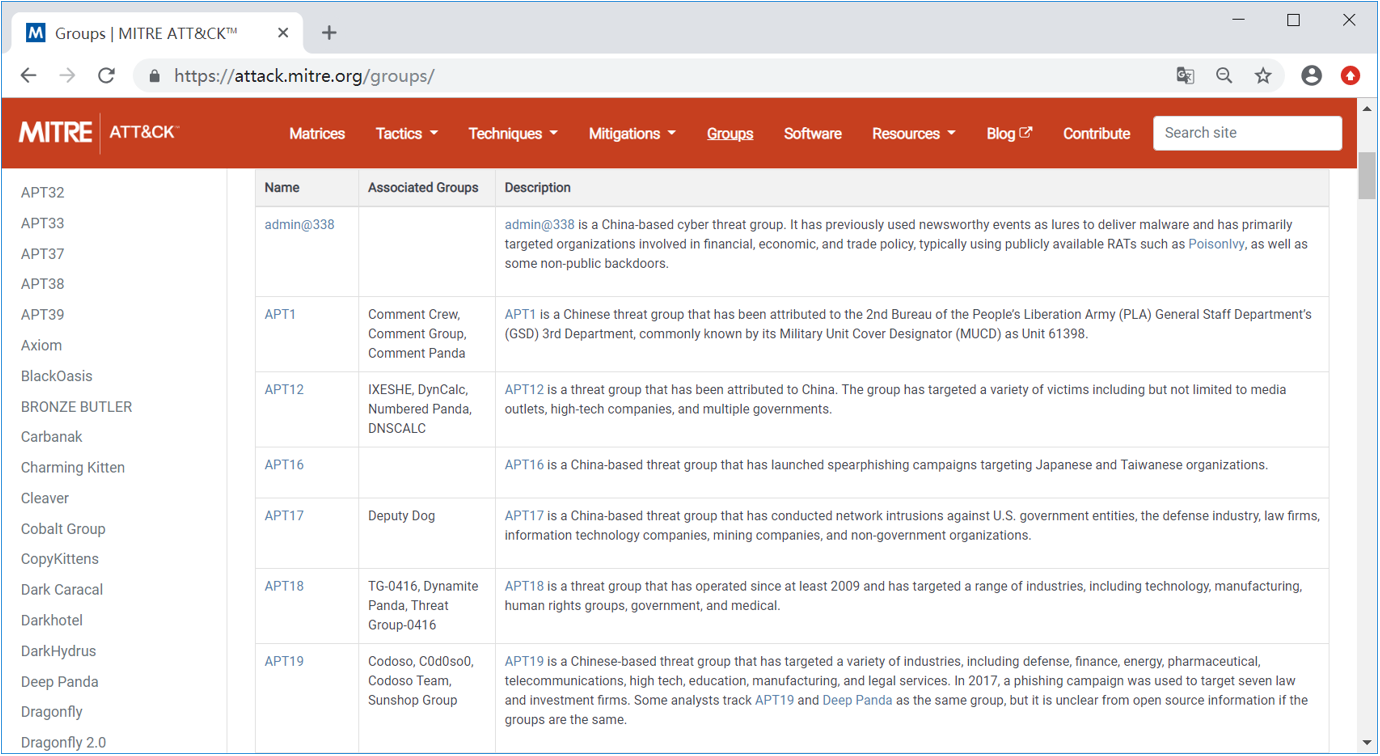Click the scrollbar up arrow

(x=1367, y=107)
